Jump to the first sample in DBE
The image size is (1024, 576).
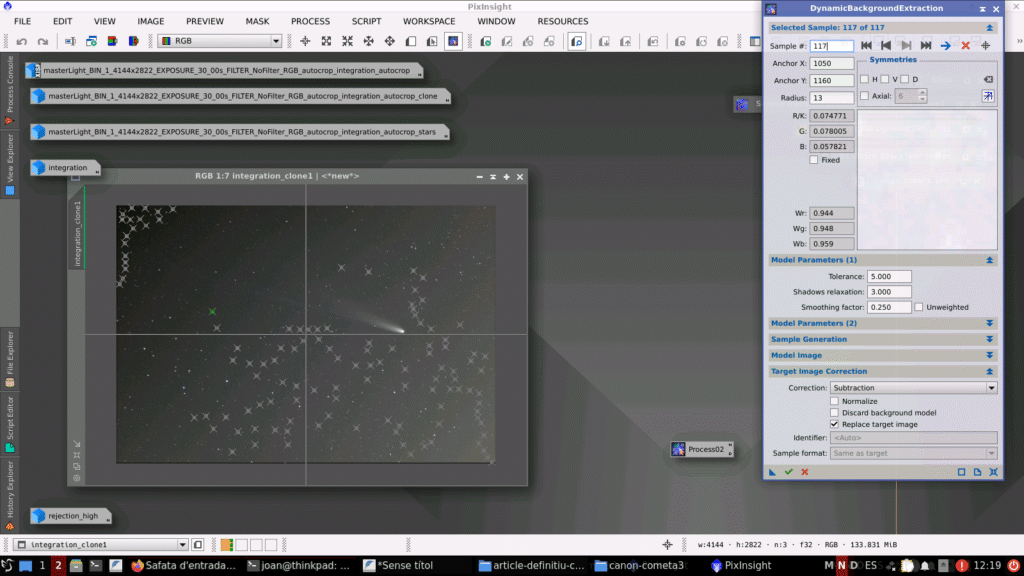pos(866,46)
